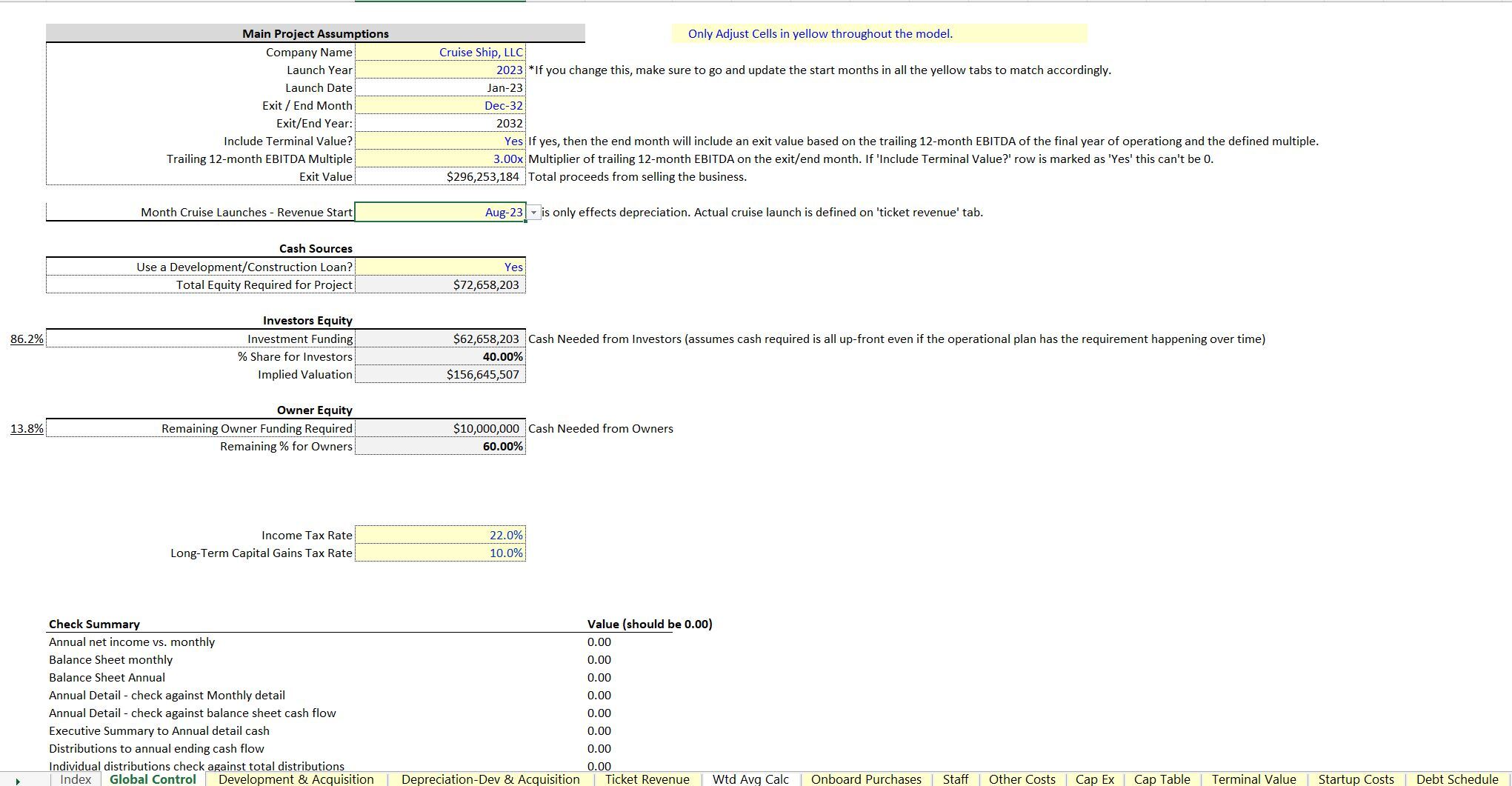Select the Staff sheet tab
1512x786 pixels.
pos(956,779)
